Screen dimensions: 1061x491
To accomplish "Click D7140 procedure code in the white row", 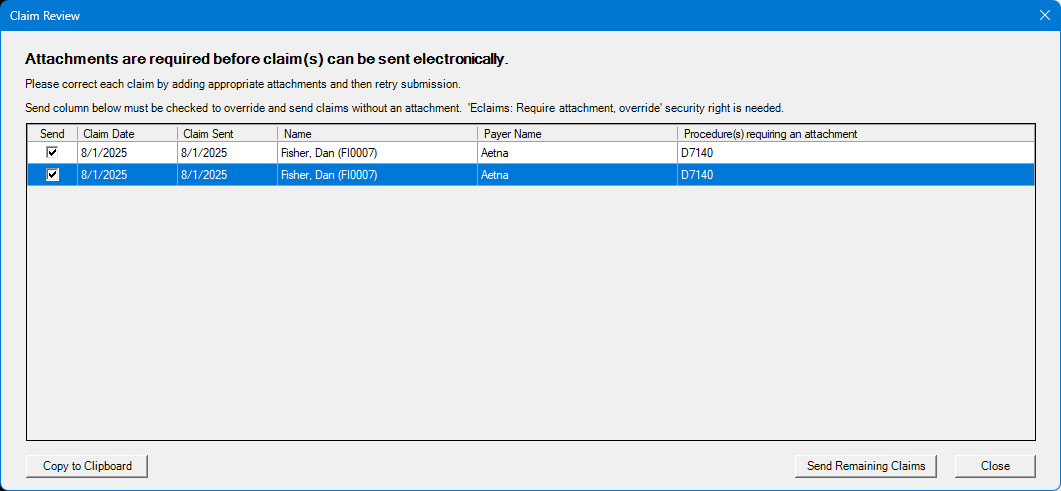I will pos(697,153).
